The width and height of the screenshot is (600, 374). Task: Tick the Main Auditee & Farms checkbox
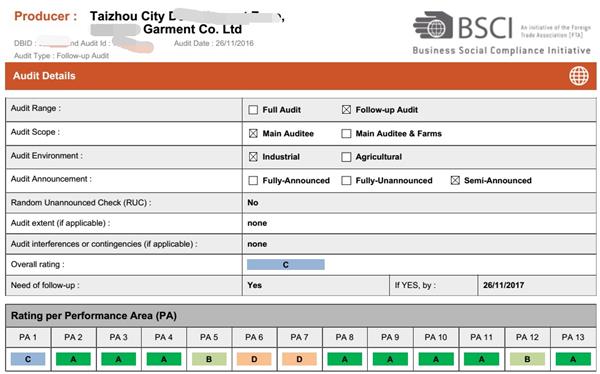(346, 134)
